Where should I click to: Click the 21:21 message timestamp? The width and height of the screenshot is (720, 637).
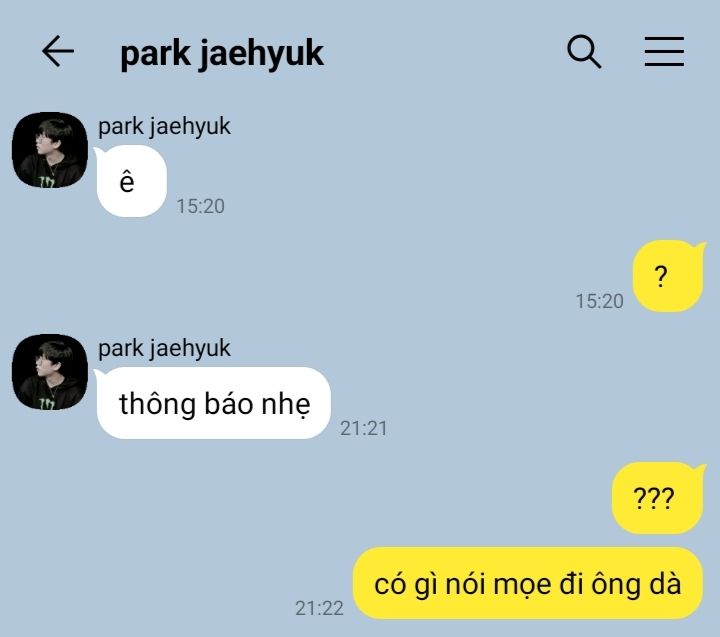tap(364, 428)
